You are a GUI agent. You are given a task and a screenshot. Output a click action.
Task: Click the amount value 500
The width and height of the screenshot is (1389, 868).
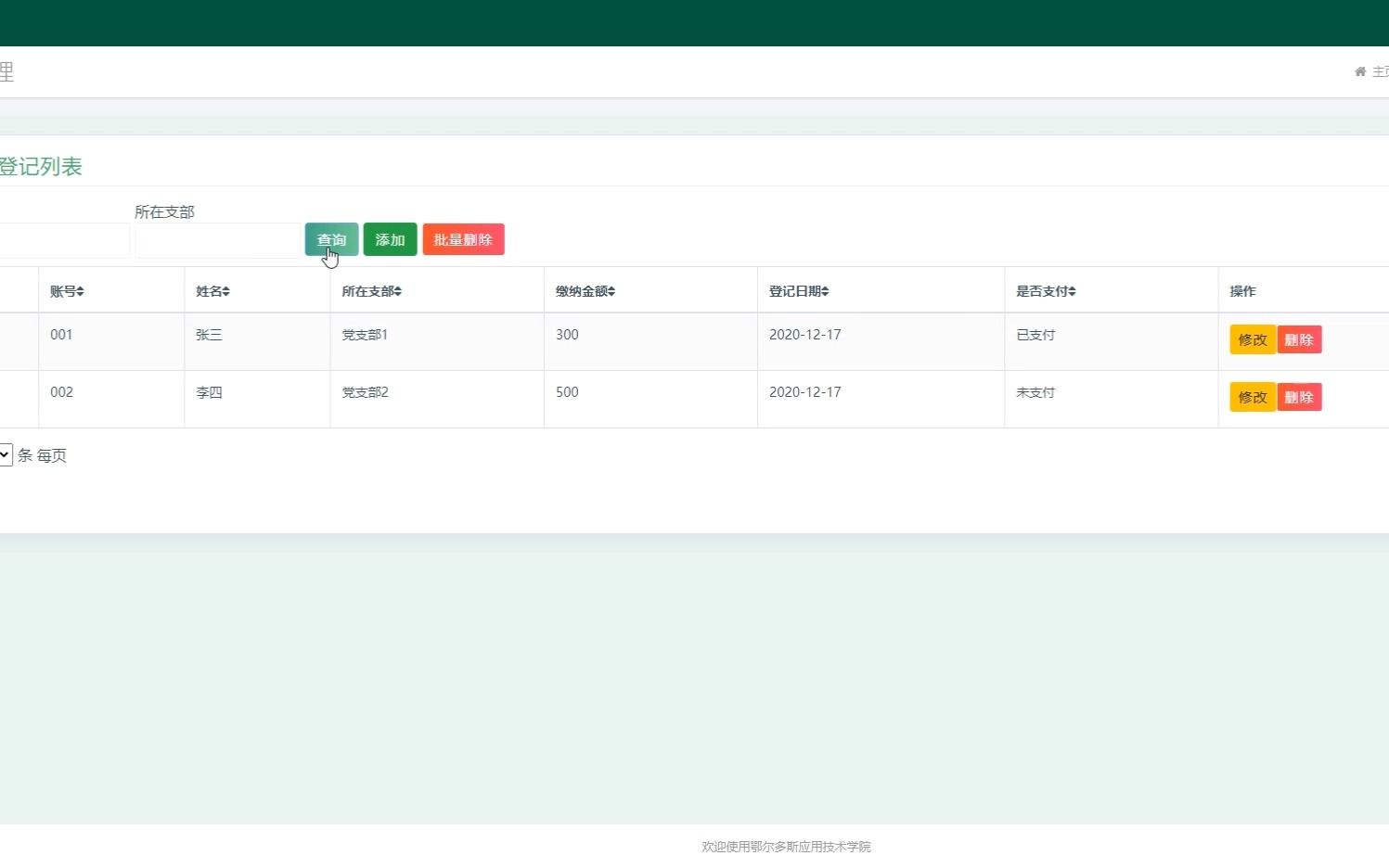[x=567, y=392]
